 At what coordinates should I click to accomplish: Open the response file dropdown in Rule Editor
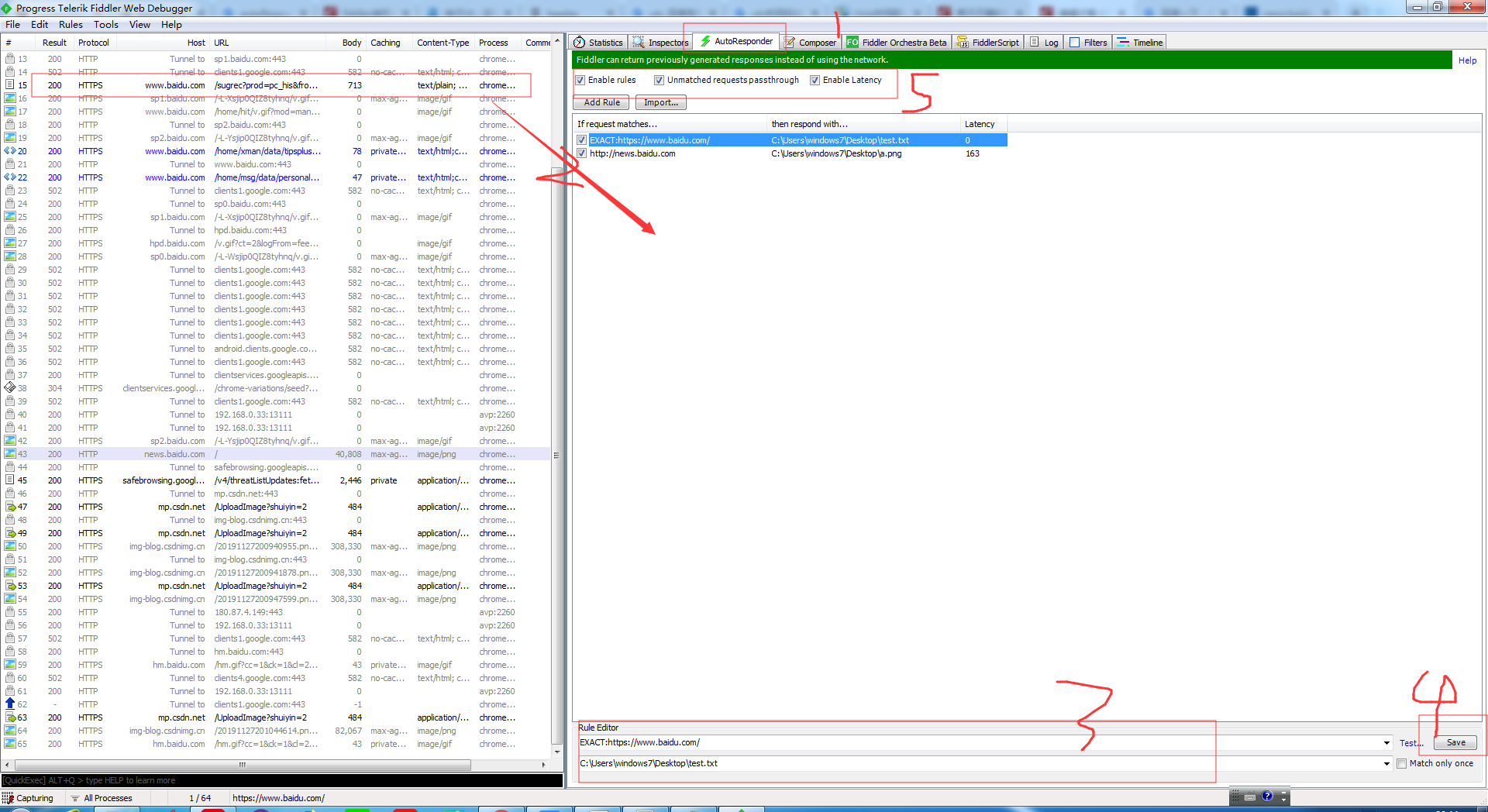click(1386, 763)
